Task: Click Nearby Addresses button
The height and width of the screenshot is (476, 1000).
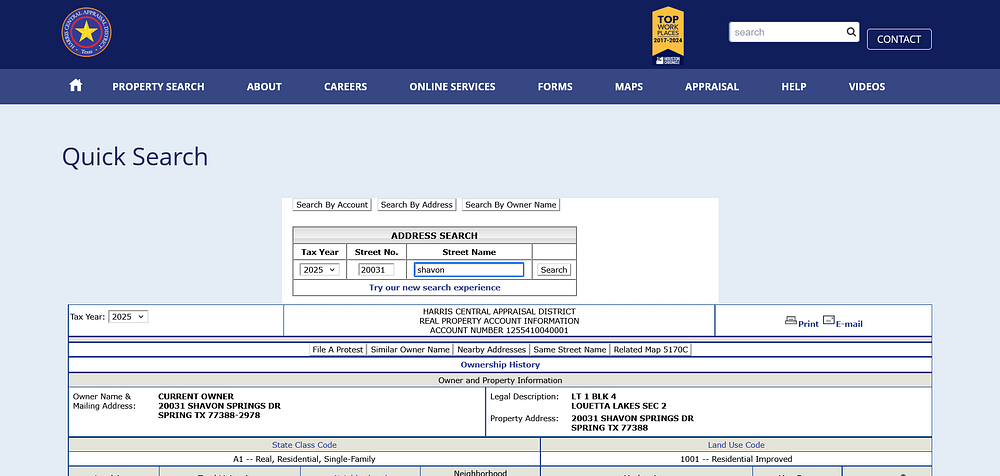Action: pyautogui.click(x=491, y=350)
